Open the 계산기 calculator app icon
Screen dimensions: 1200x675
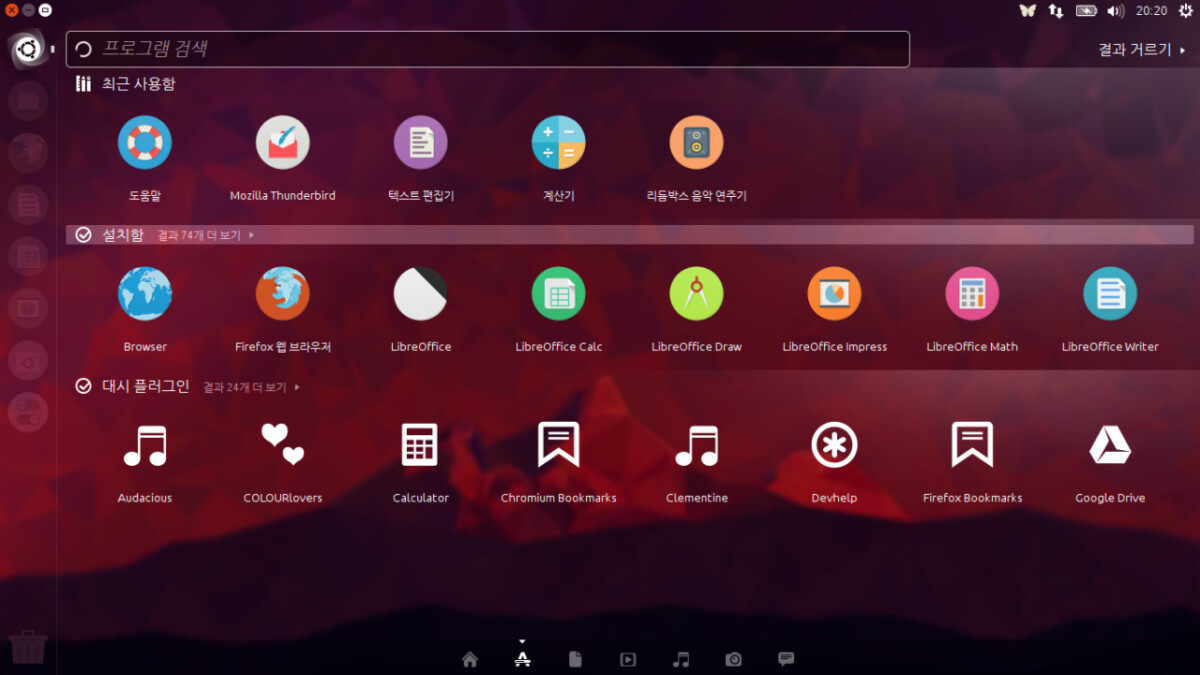[x=559, y=143]
